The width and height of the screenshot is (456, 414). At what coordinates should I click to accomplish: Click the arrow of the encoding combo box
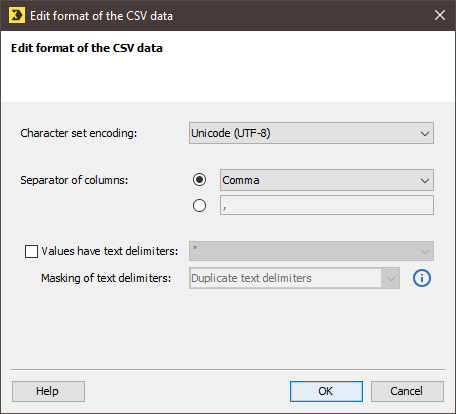(425, 134)
